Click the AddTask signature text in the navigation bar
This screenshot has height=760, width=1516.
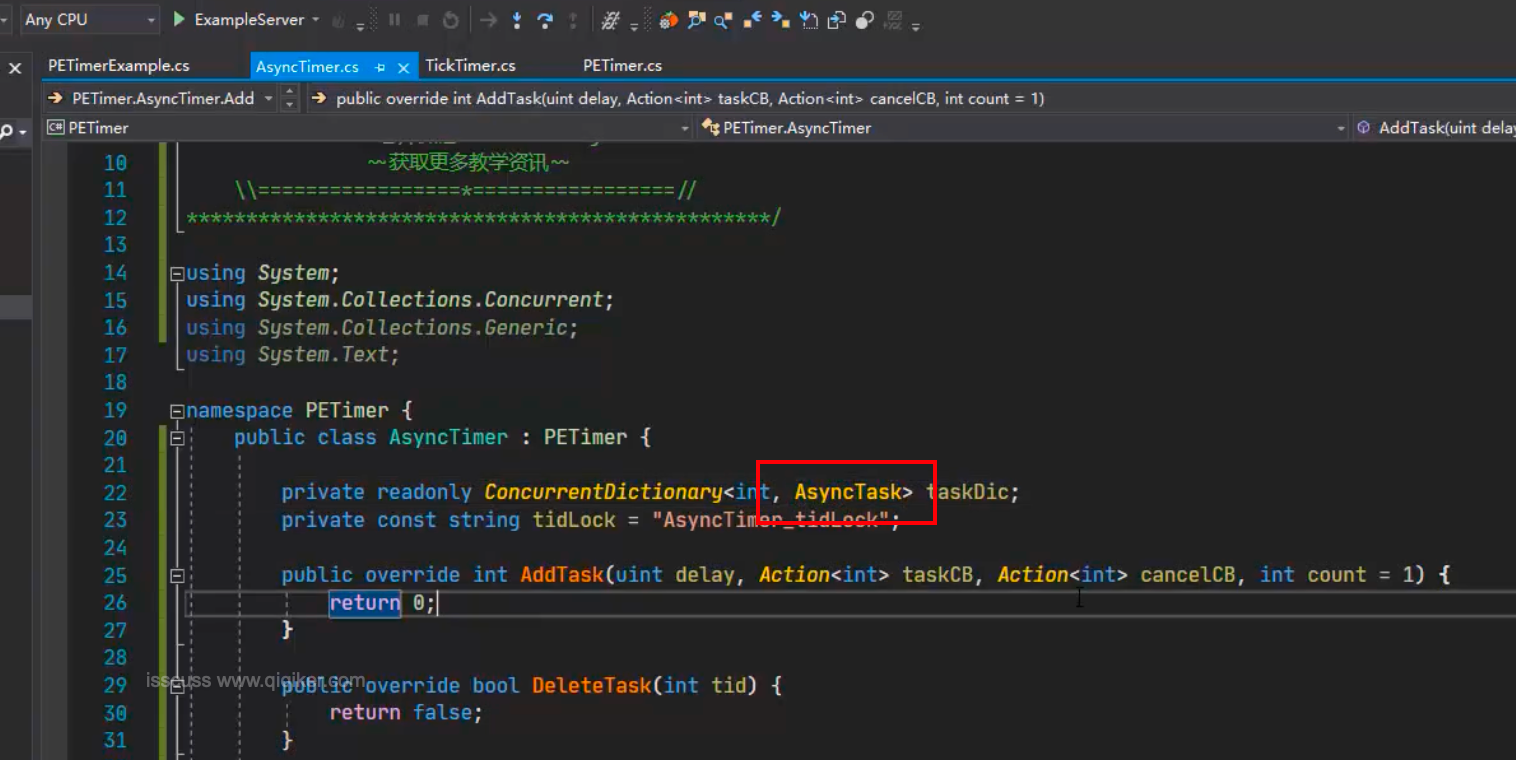[690, 98]
